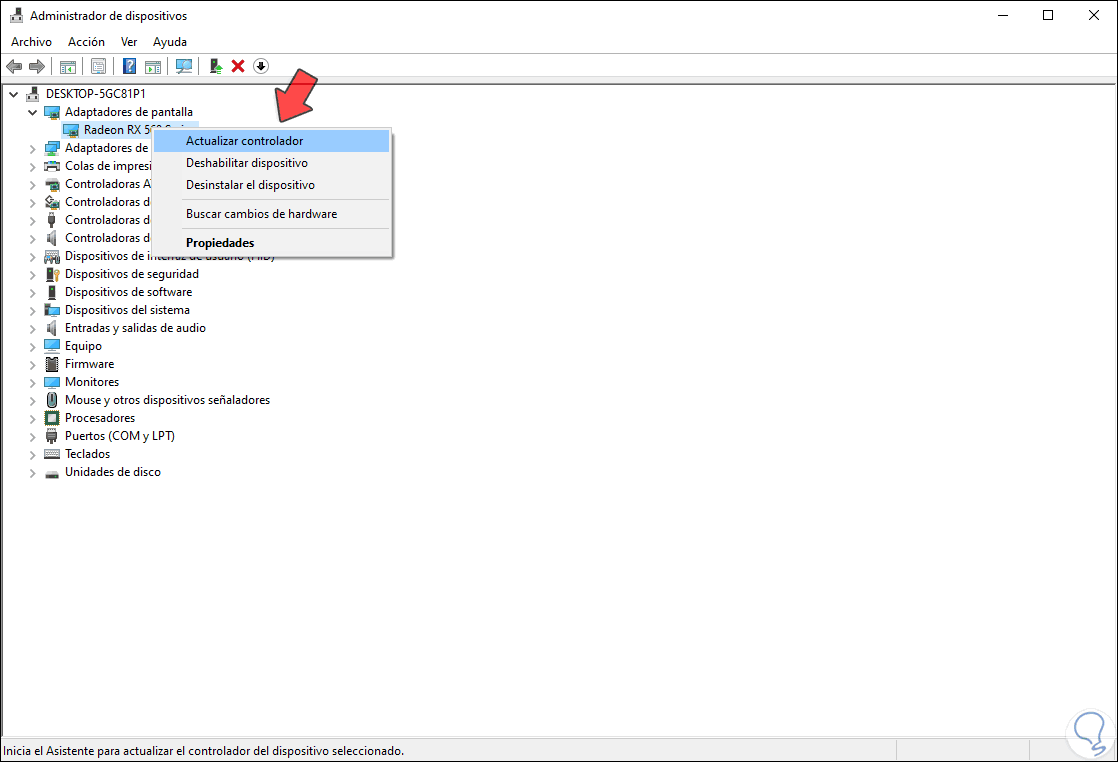Open the Acción menu in menu bar
Image resolution: width=1118 pixels, height=762 pixels.
click(x=86, y=42)
